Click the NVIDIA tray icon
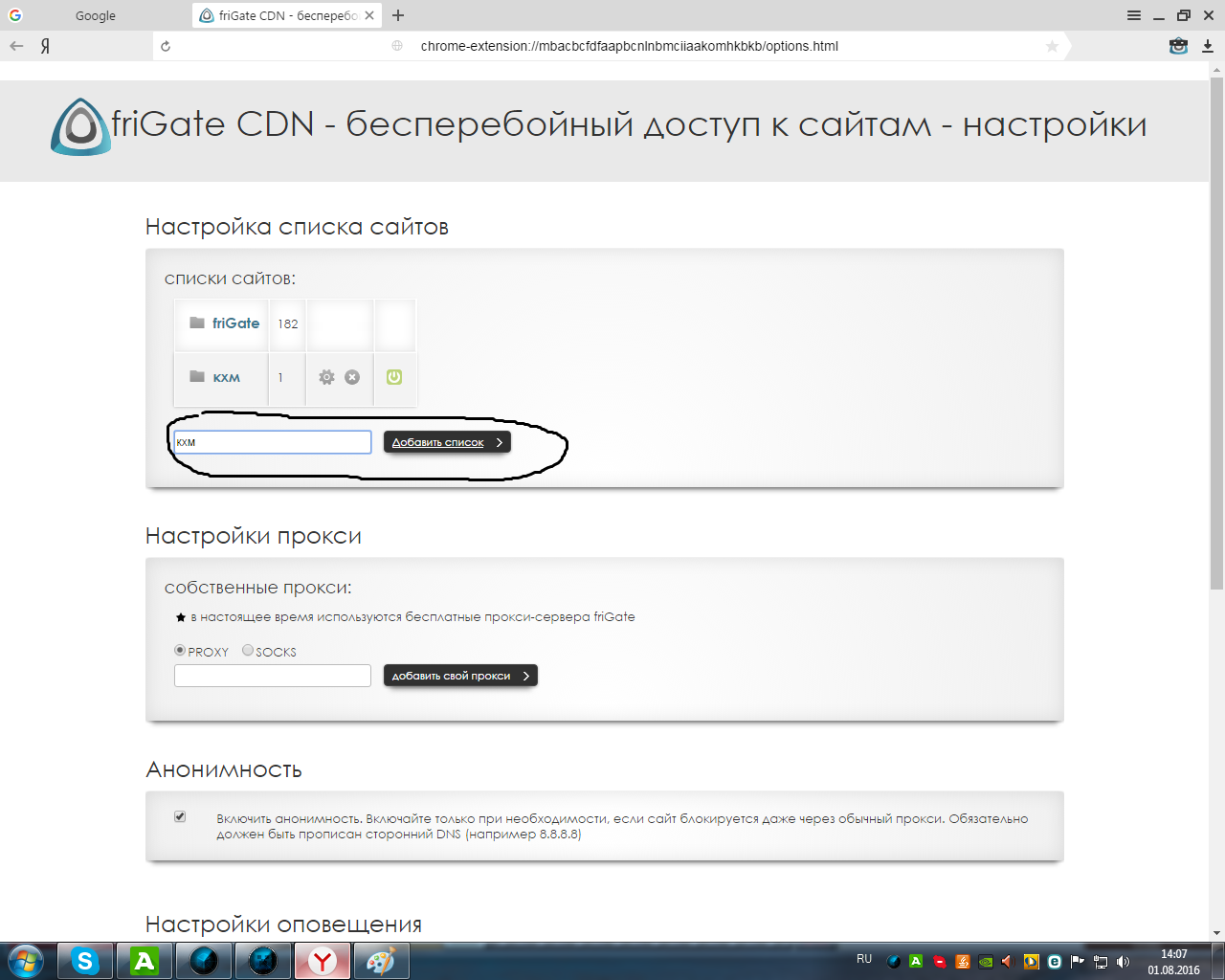This screenshot has height=980, width=1225. 986,962
